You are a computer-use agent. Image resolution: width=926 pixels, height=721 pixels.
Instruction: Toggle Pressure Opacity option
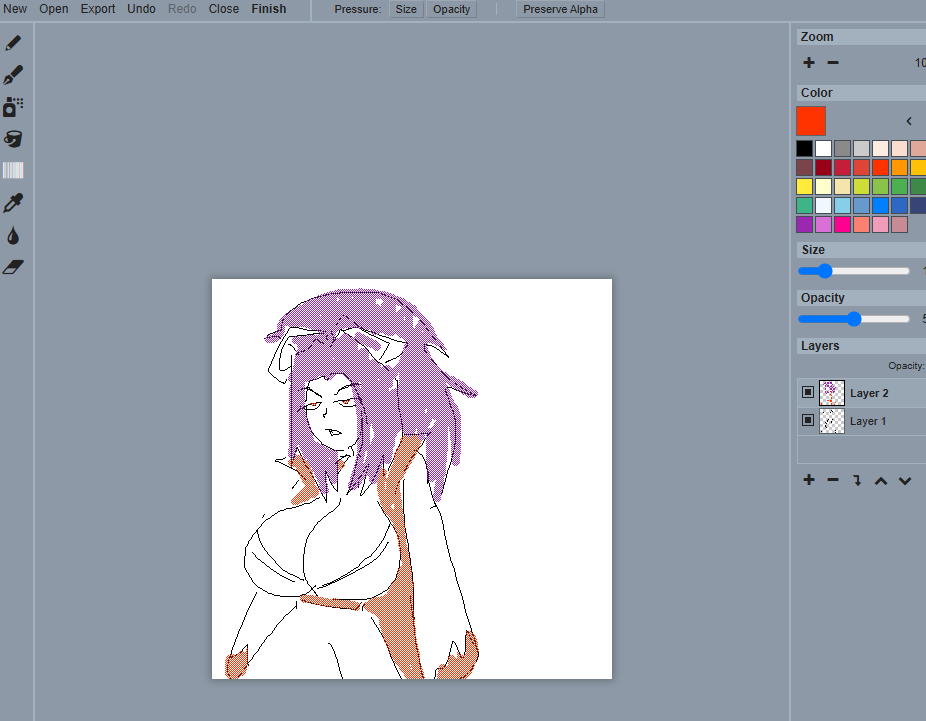coord(452,9)
